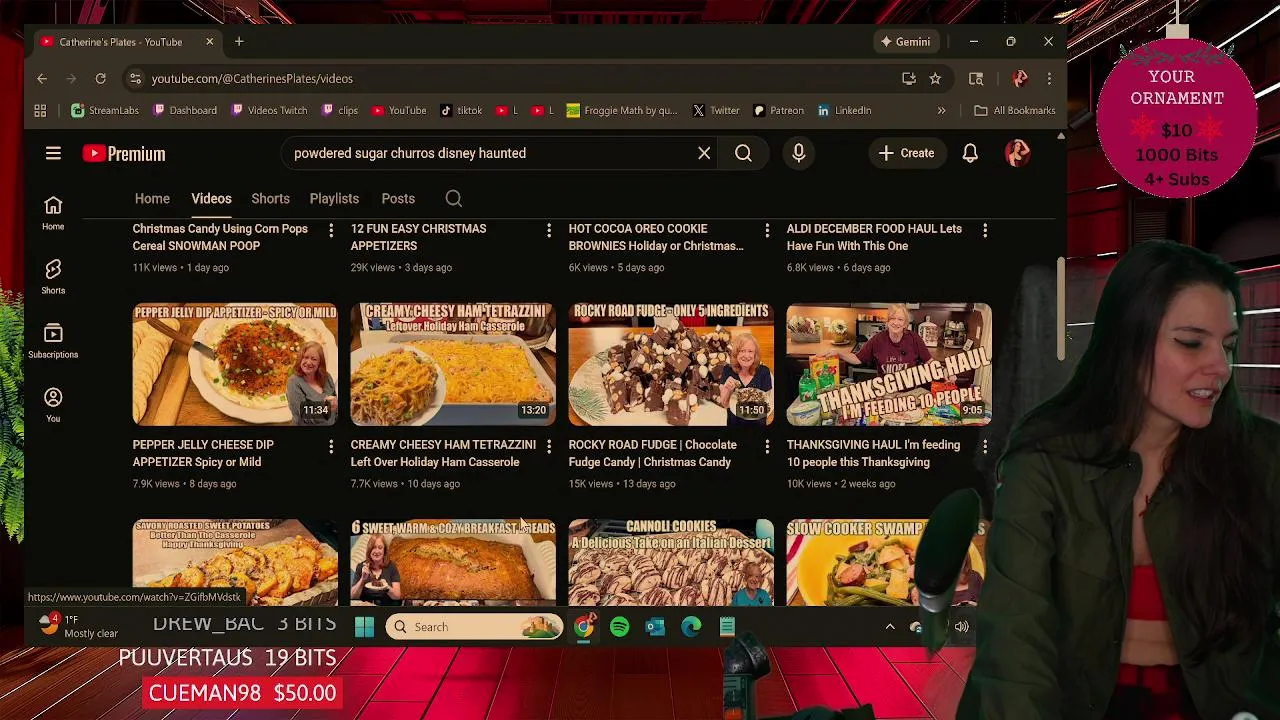Reload the current page
The image size is (1280, 720).
100,78
